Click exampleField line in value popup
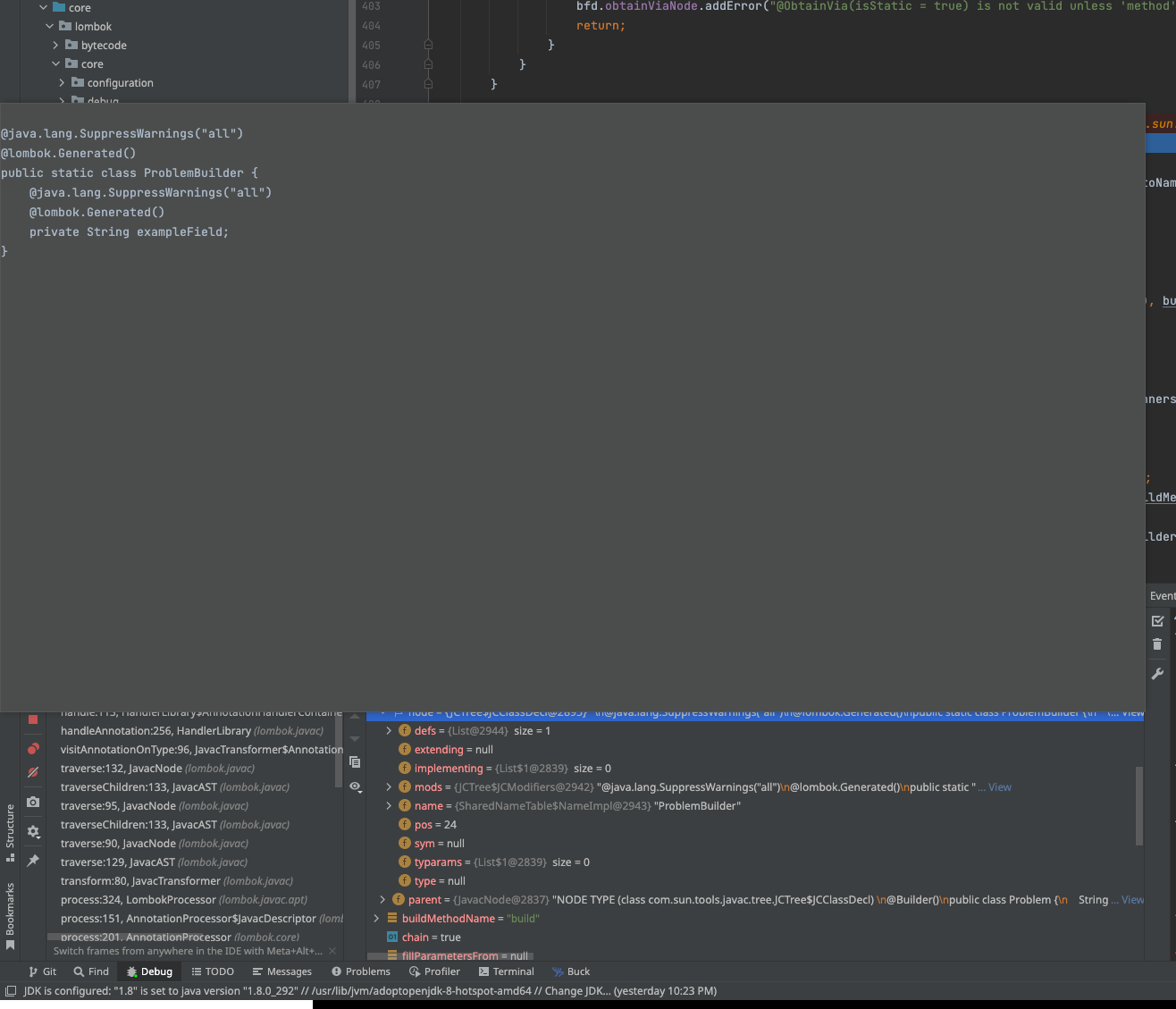This screenshot has width=1176, height=1009. (129, 232)
